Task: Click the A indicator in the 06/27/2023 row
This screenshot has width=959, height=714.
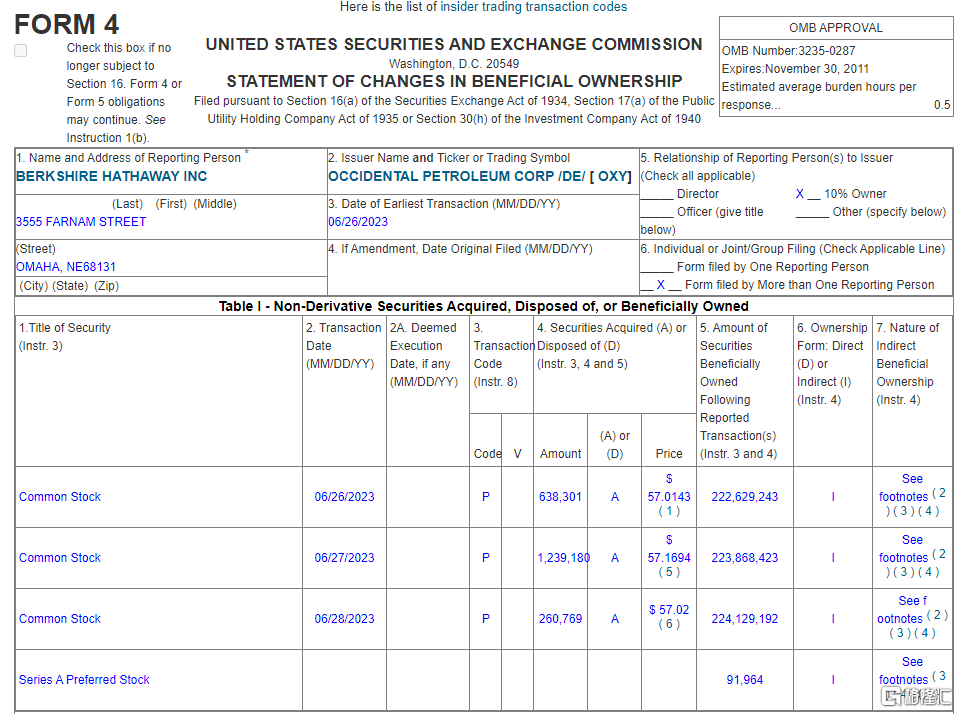Action: 615,558
